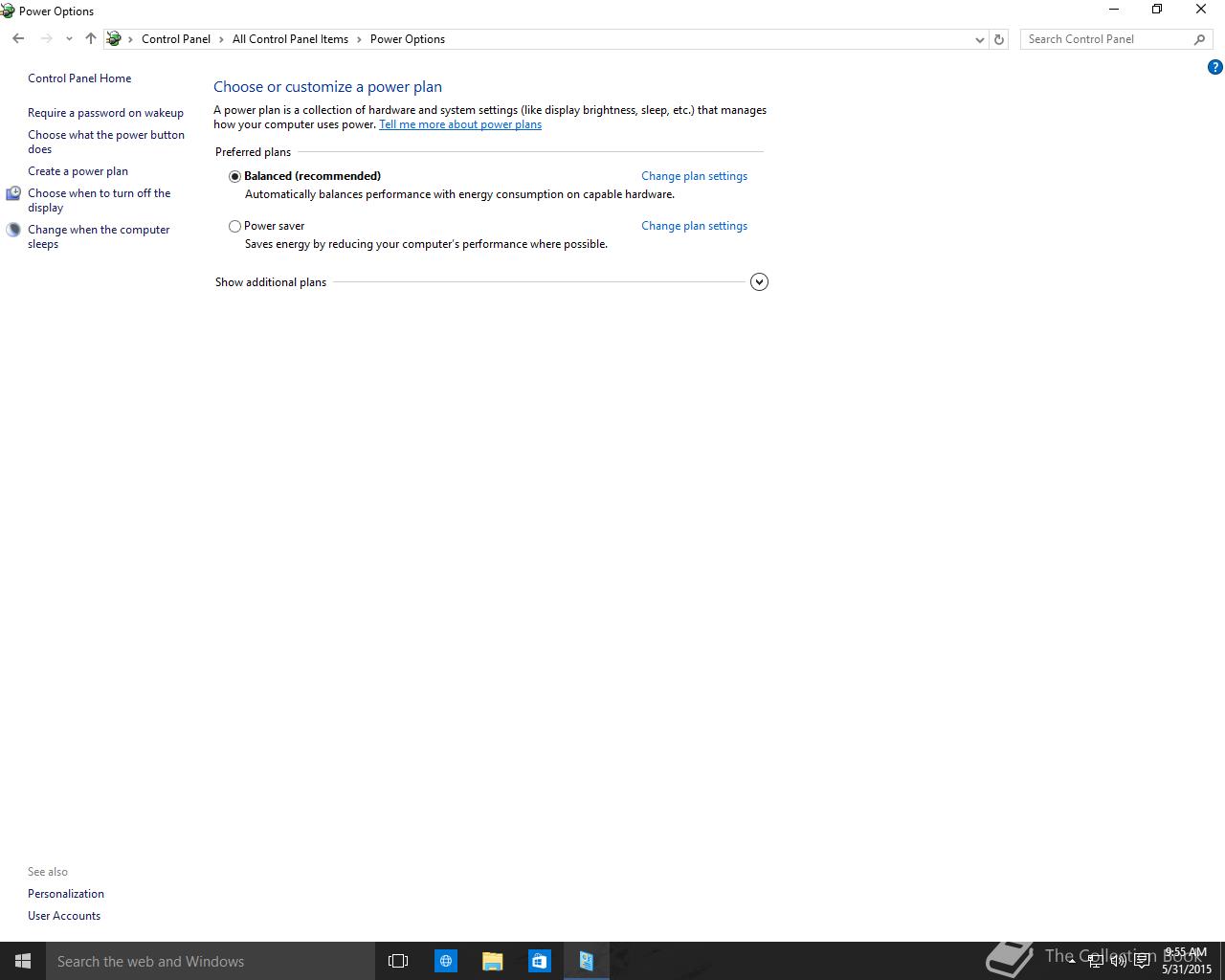Open the Windows Start menu

(23, 961)
